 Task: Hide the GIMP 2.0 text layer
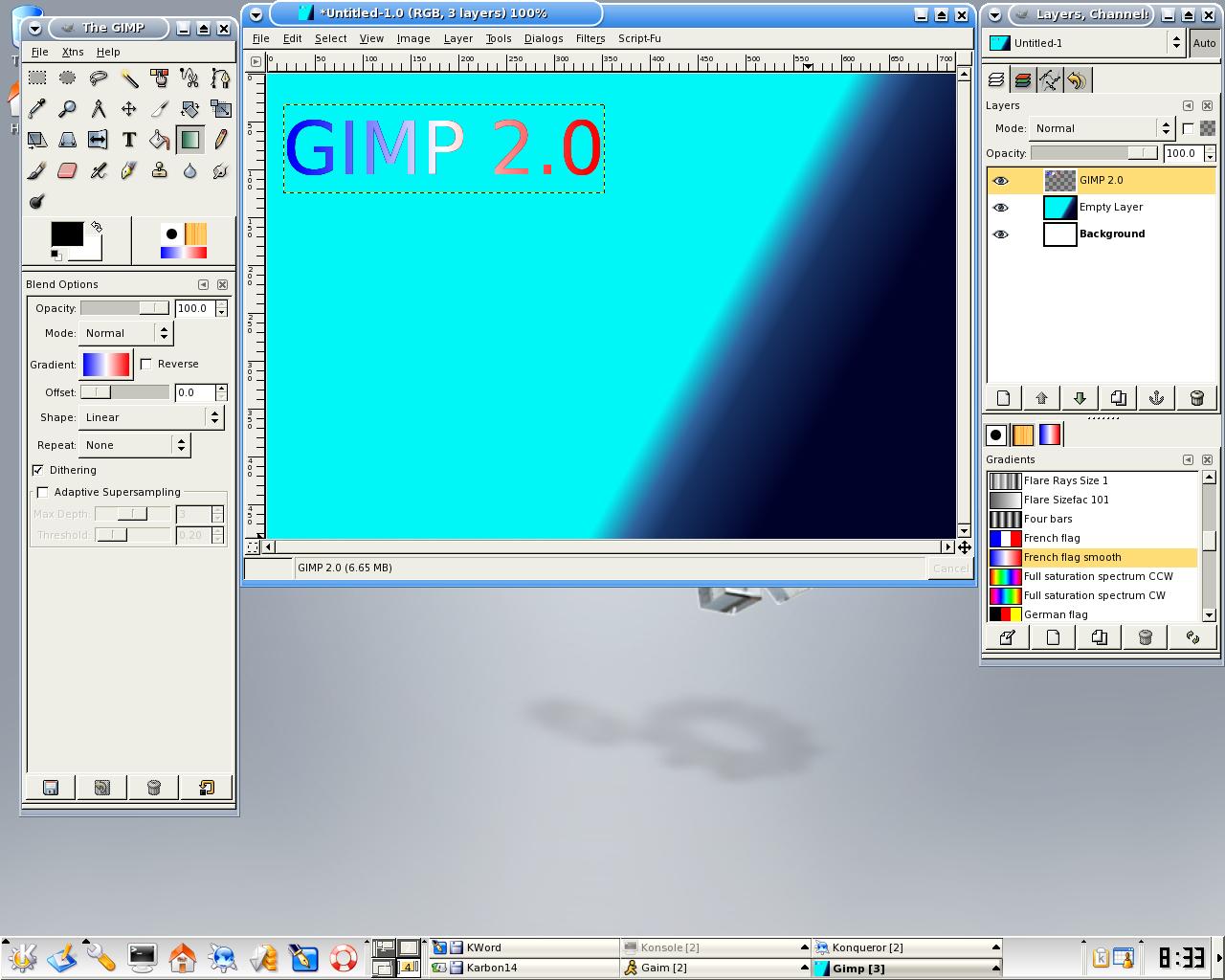[x=1001, y=180]
